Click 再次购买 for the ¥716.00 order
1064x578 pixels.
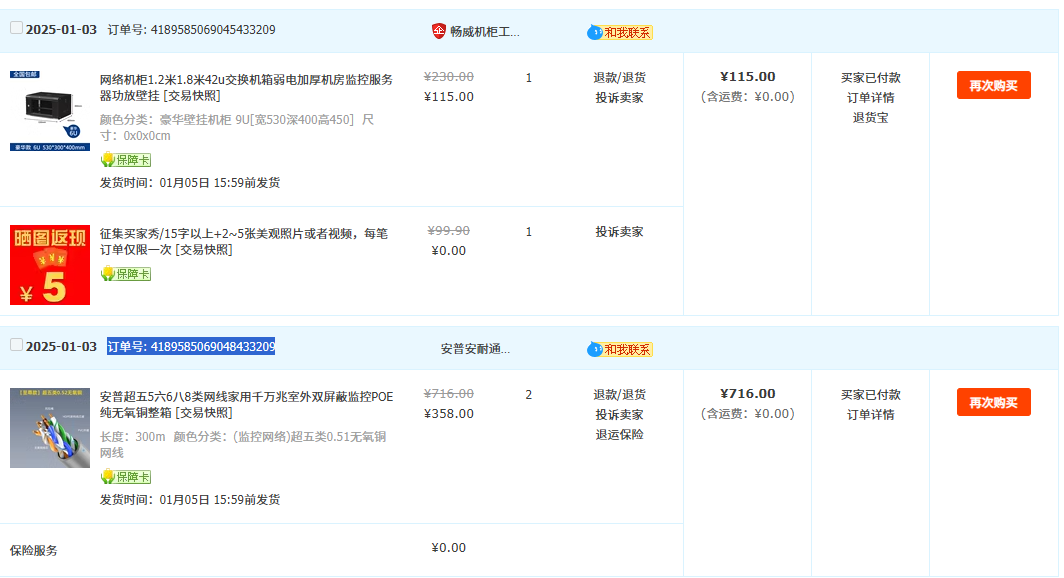(993, 402)
